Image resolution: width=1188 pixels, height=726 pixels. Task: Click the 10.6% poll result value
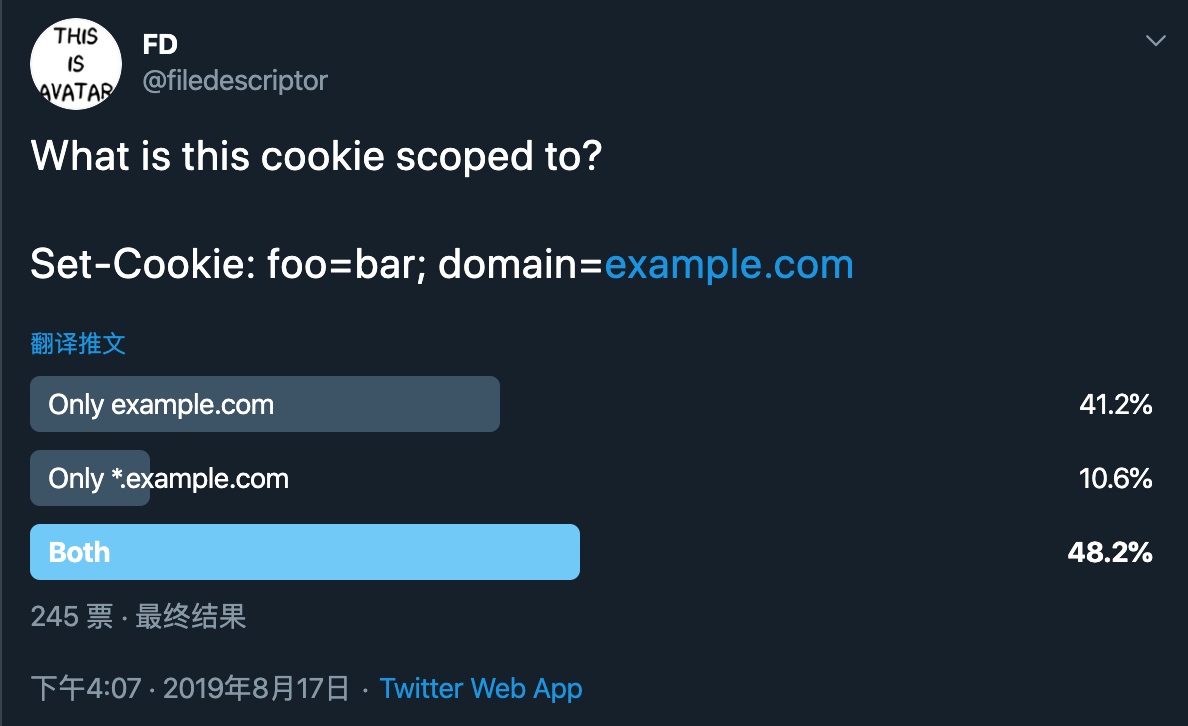coord(1115,478)
